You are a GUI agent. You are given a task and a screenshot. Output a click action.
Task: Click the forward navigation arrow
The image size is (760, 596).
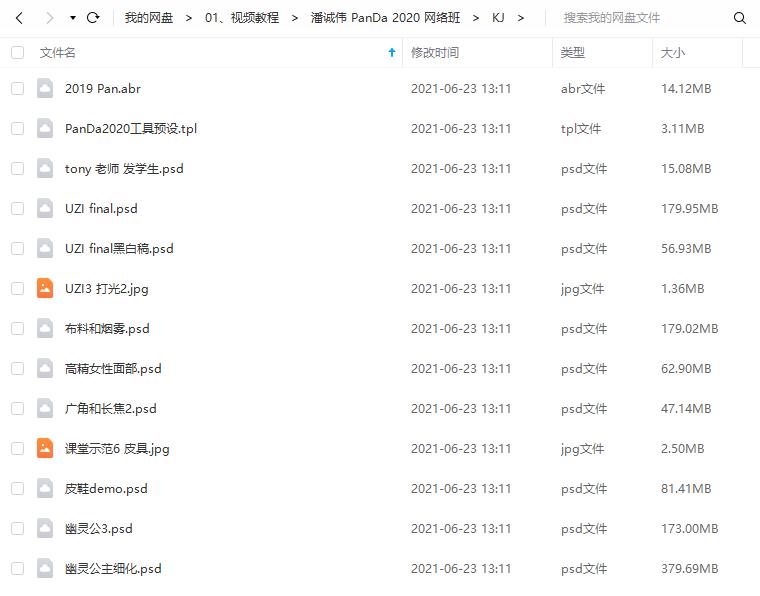tap(49, 18)
